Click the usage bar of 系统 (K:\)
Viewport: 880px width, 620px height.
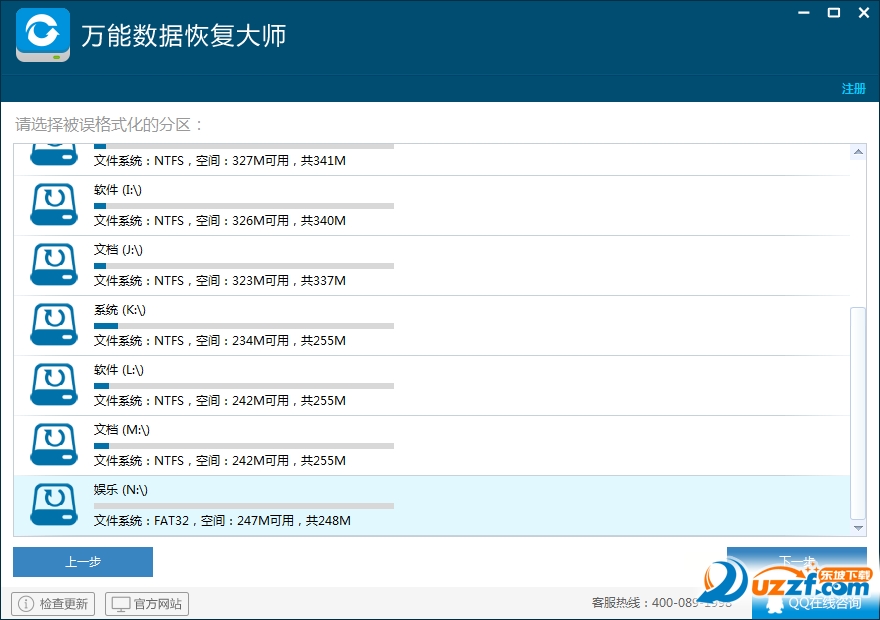click(244, 326)
